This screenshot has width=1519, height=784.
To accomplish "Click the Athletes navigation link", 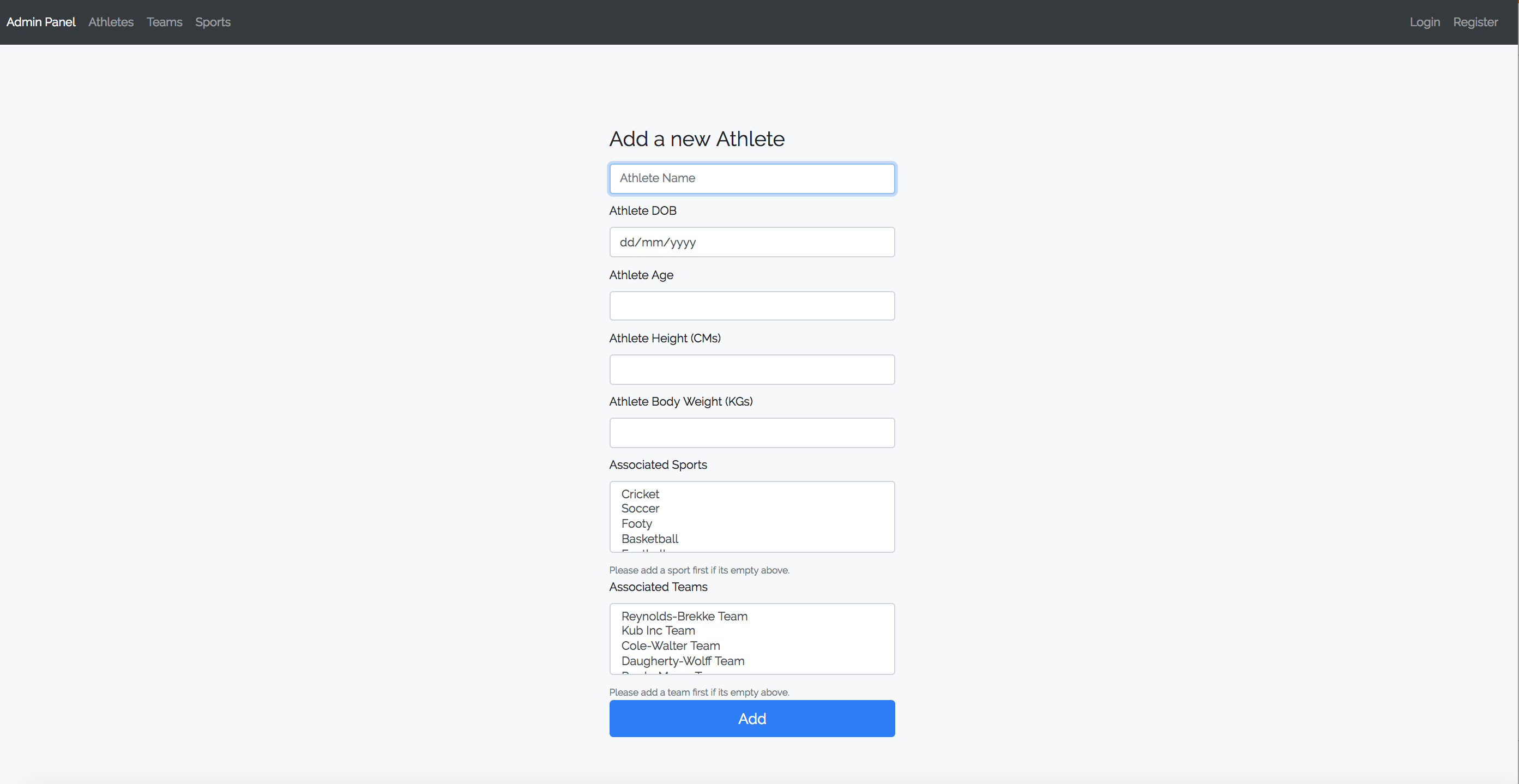I will click(111, 22).
